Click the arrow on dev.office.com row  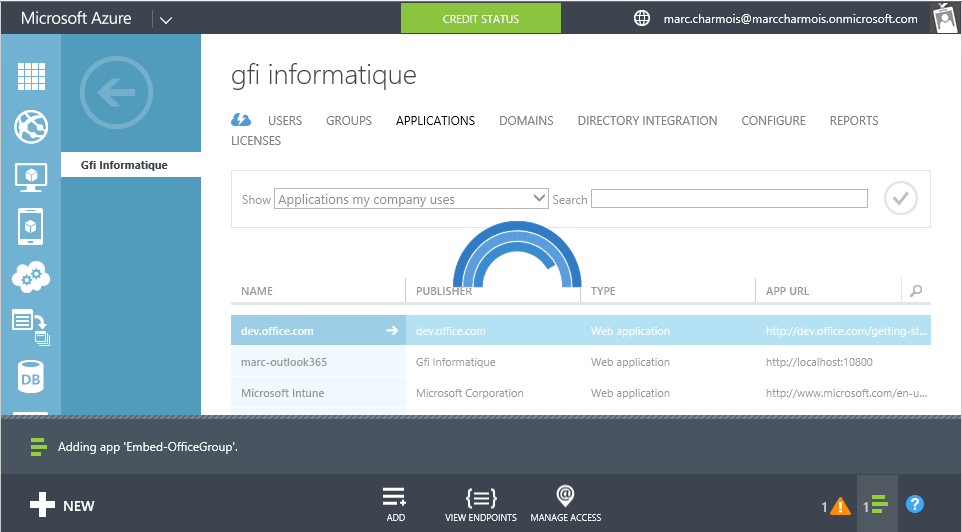pyautogui.click(x=391, y=331)
